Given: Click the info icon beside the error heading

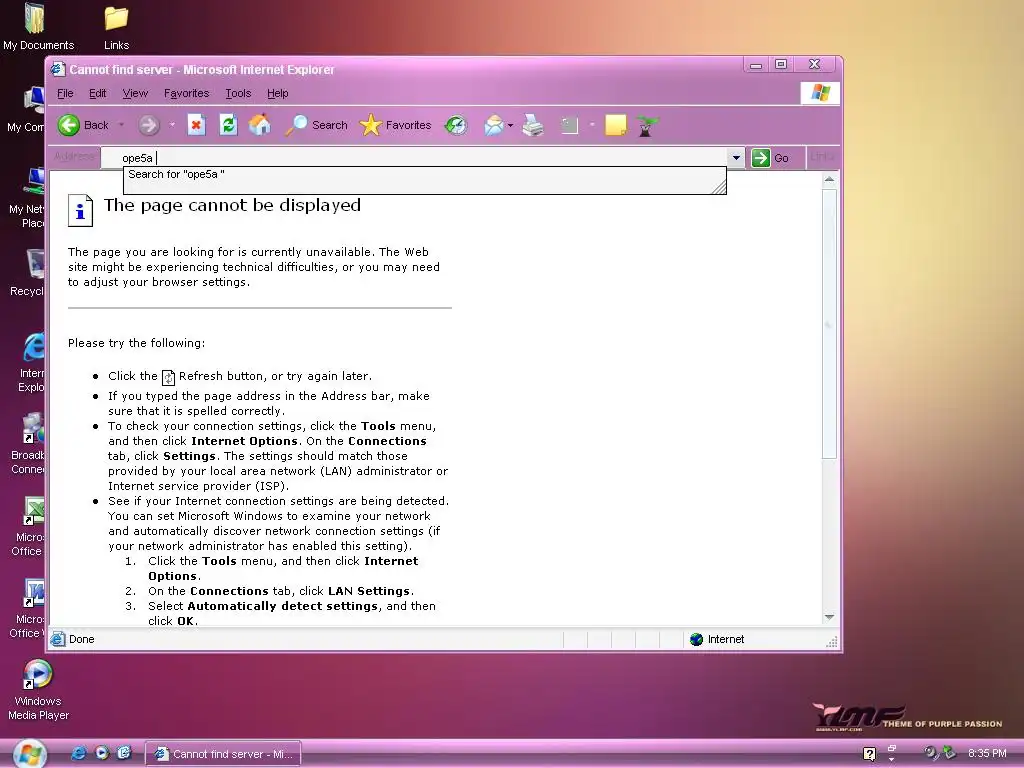Looking at the screenshot, I should [80, 210].
